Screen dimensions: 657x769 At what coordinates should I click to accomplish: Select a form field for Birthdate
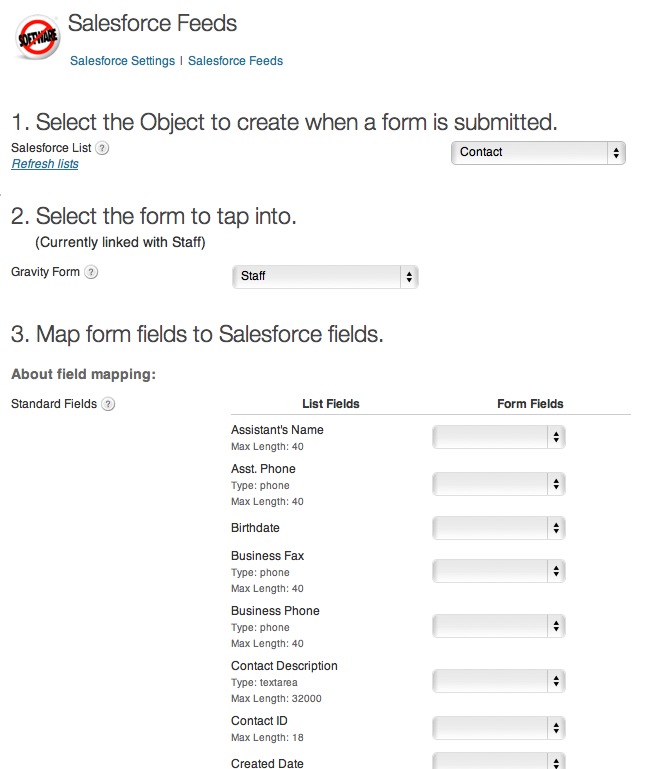[x=499, y=528]
